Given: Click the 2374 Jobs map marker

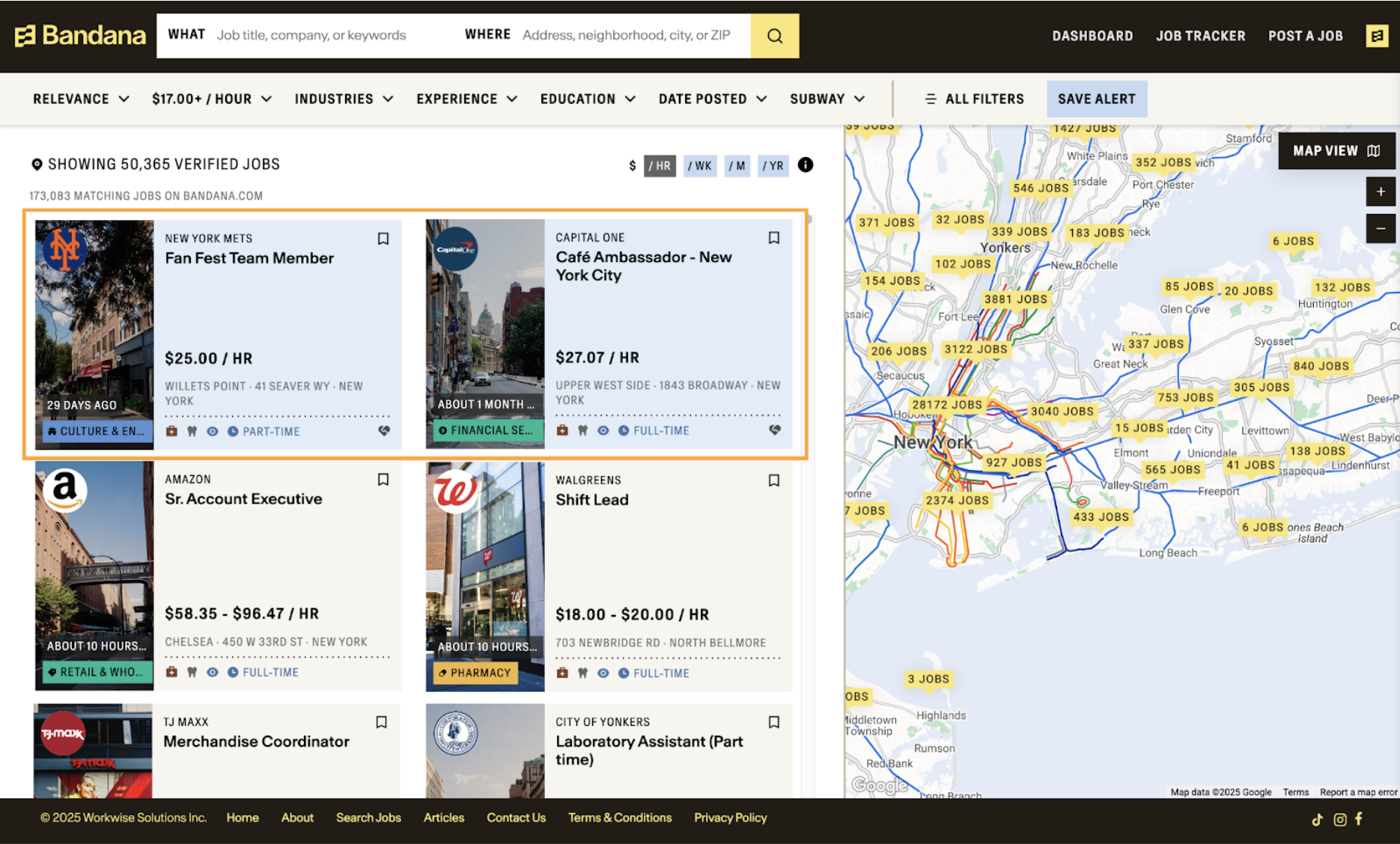Looking at the screenshot, I should click(957, 501).
